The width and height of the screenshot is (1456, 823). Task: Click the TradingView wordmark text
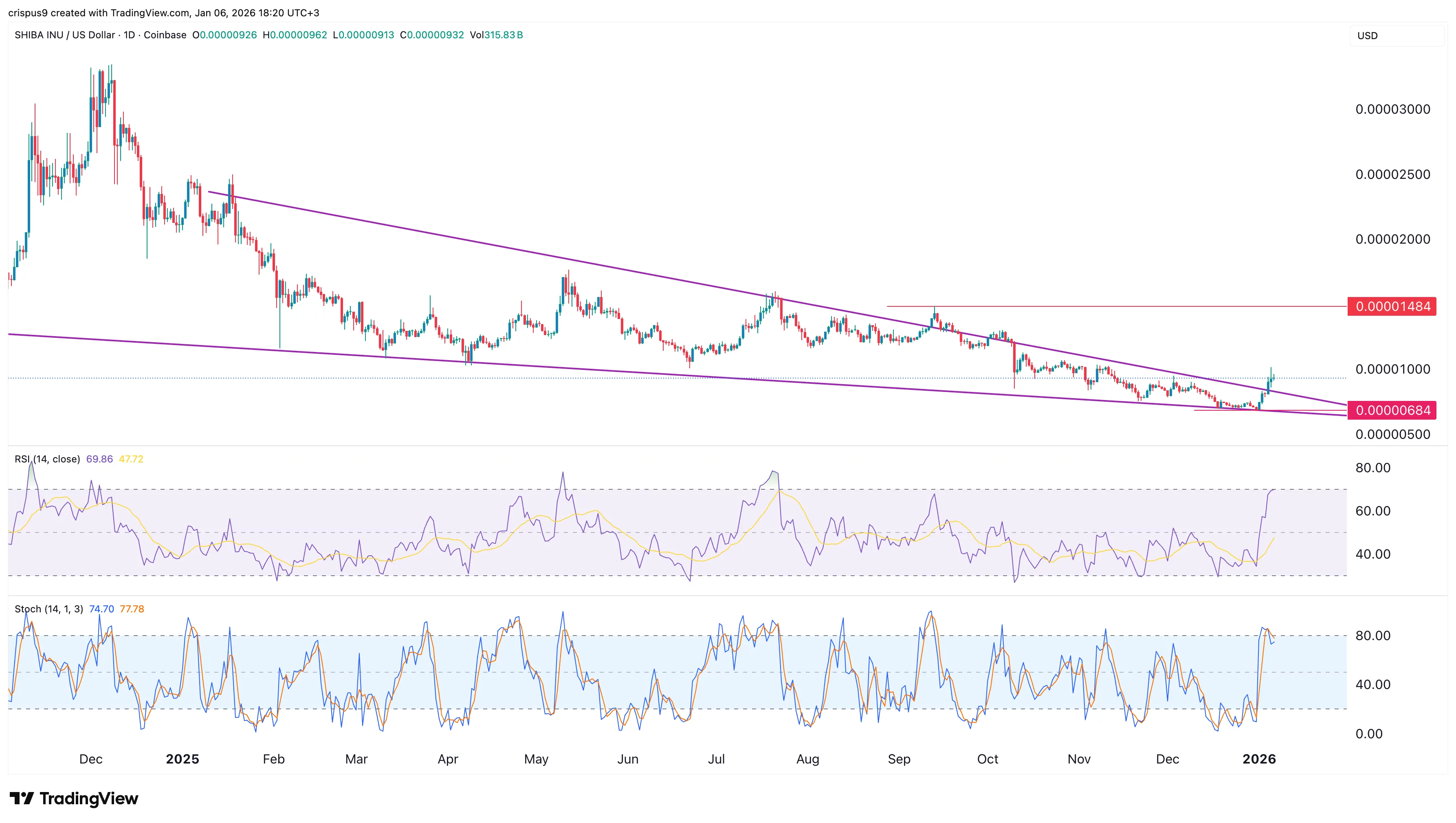coord(89,799)
